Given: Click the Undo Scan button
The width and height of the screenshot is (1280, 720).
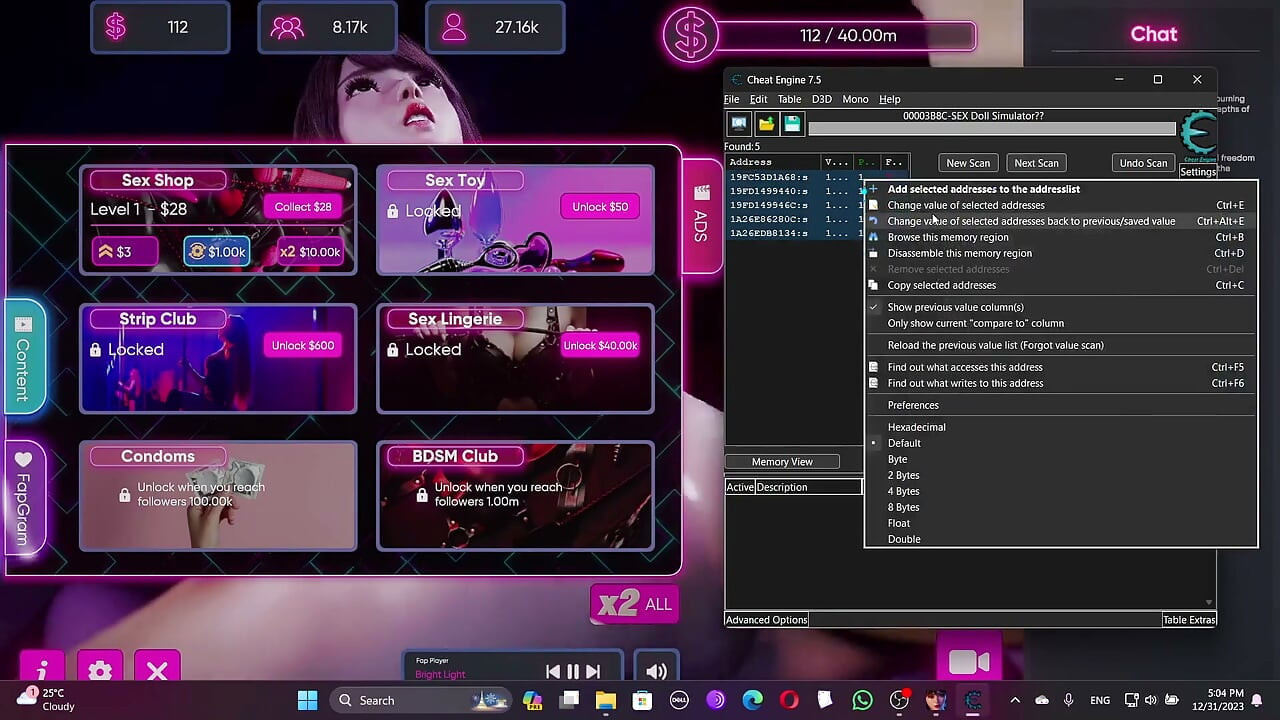Looking at the screenshot, I should [x=1143, y=163].
